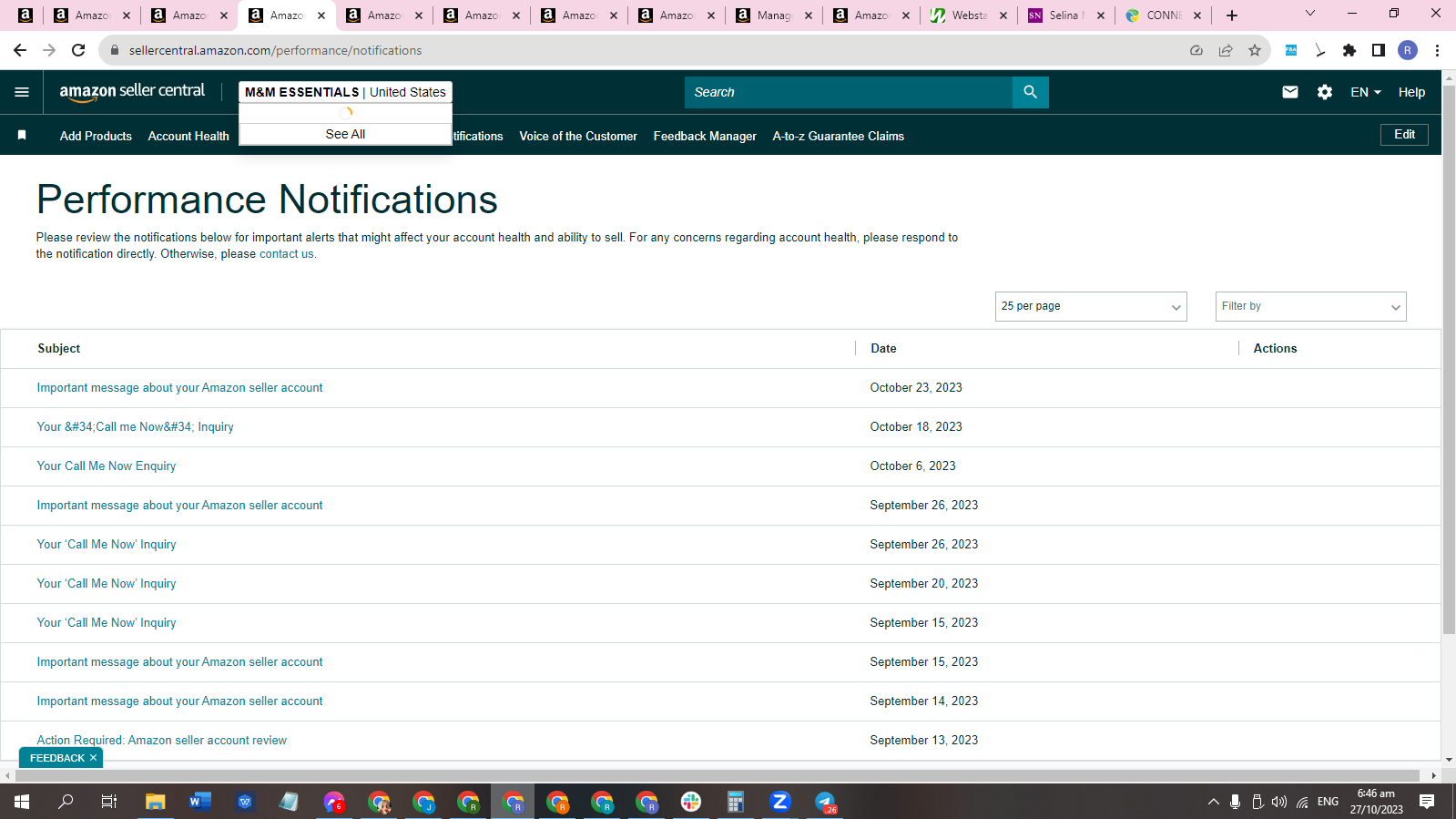
Task: Follow the contact us link
Action: pos(286,254)
